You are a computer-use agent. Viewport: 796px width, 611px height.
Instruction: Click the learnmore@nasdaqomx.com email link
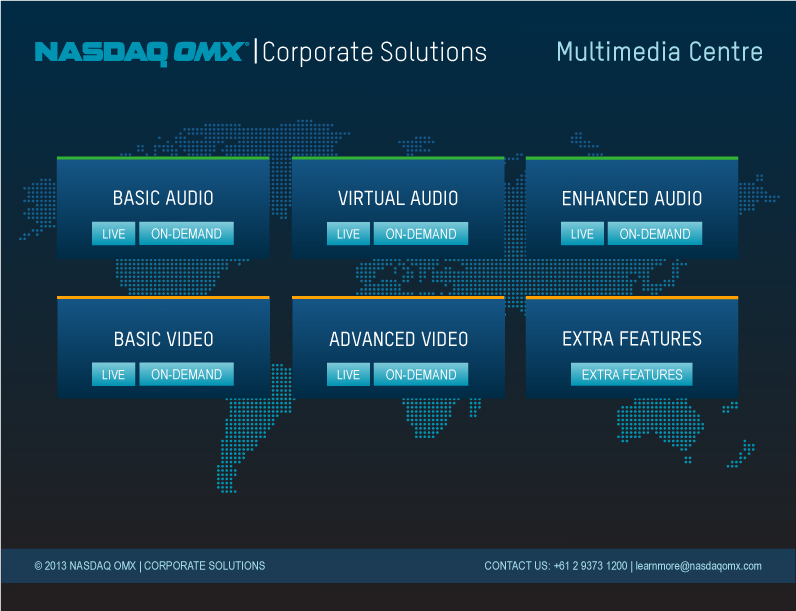[699, 566]
